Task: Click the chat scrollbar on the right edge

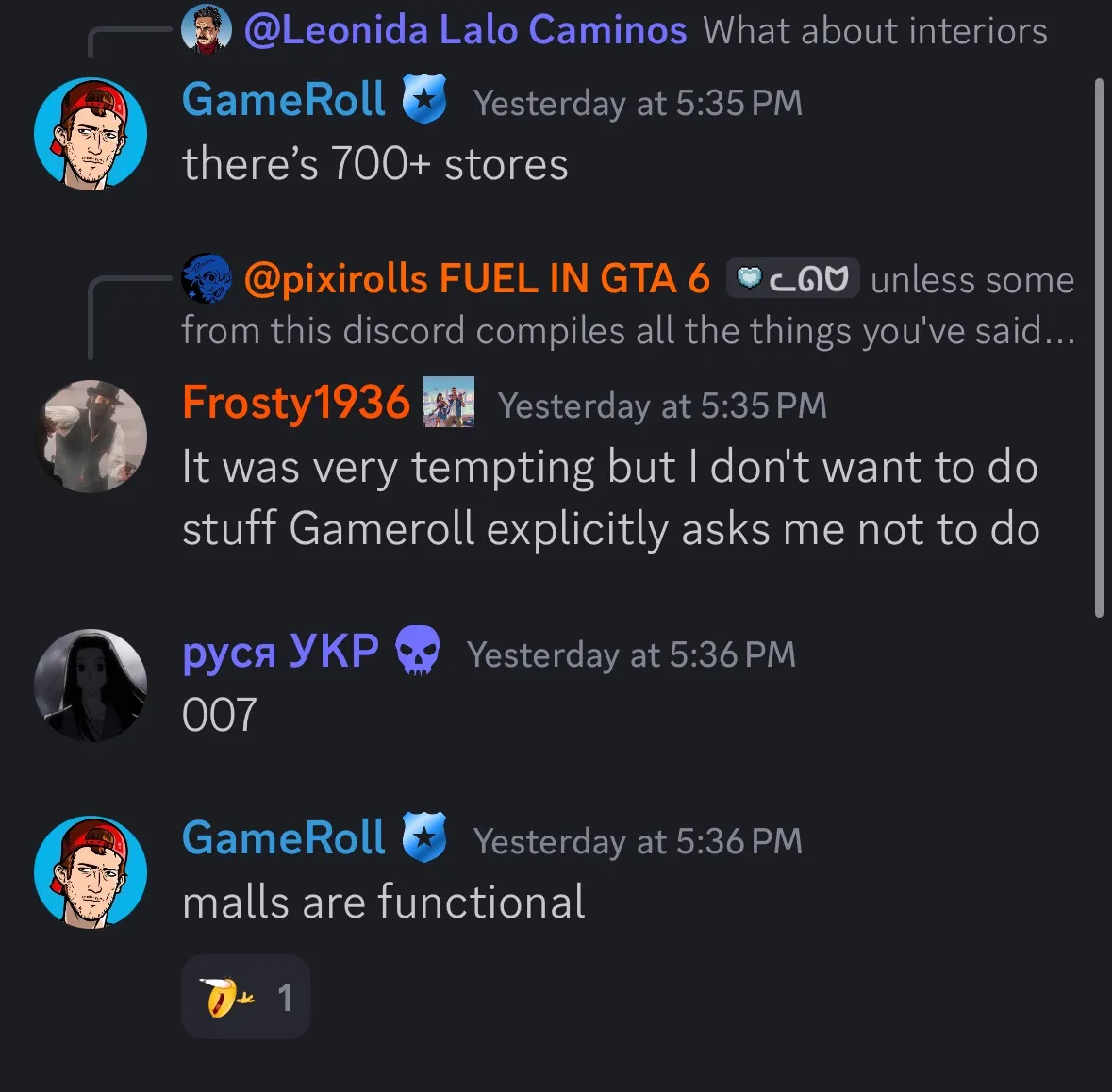Action: pos(1099,347)
